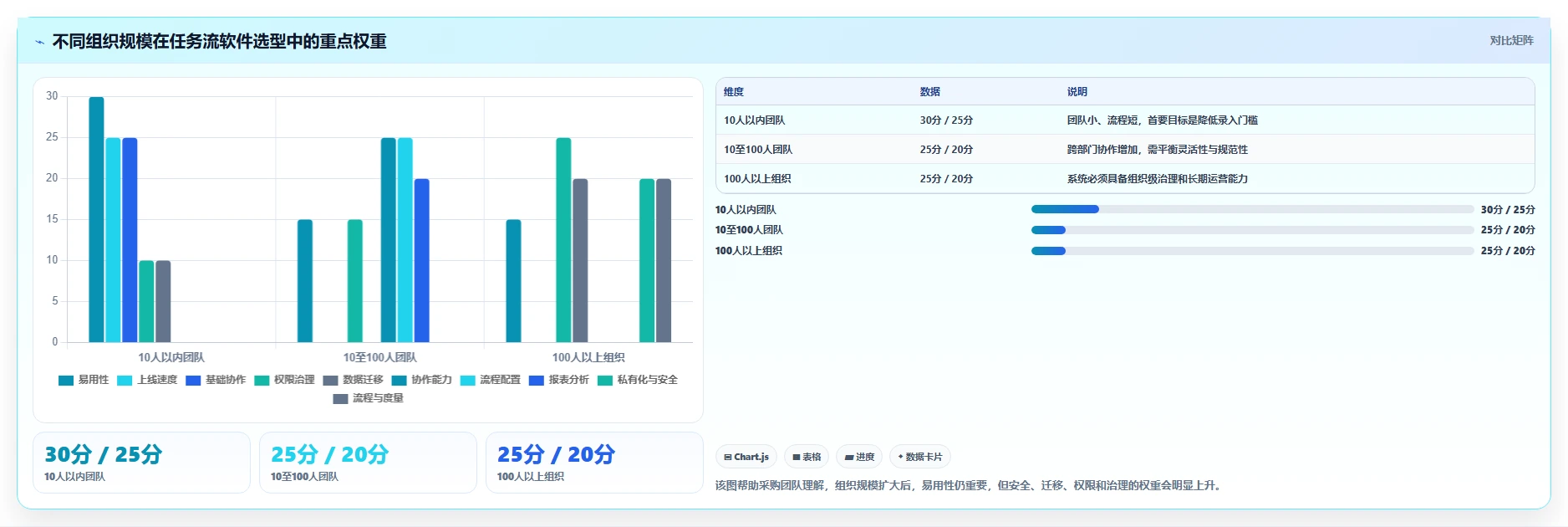This screenshot has width=1568, height=527.
Task: Click the 10至100人团队 progress row label
Action: 749,230
